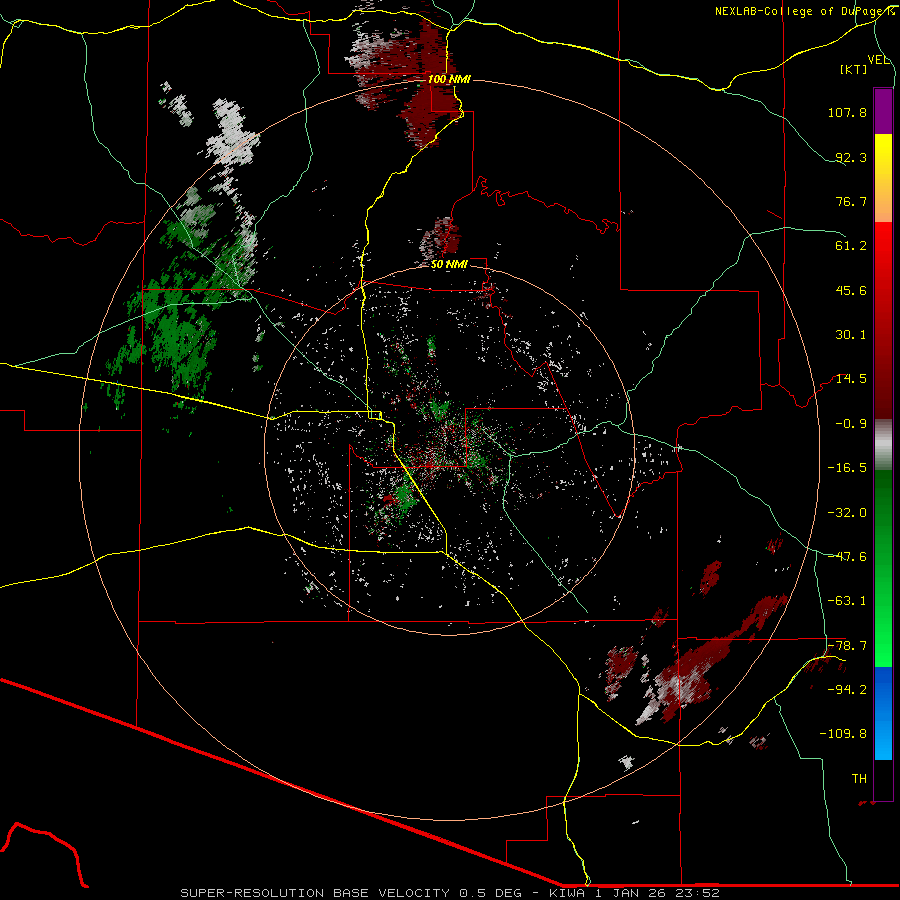Click the 100 NMI range ring label
Screen dimensions: 900x900
(449, 79)
